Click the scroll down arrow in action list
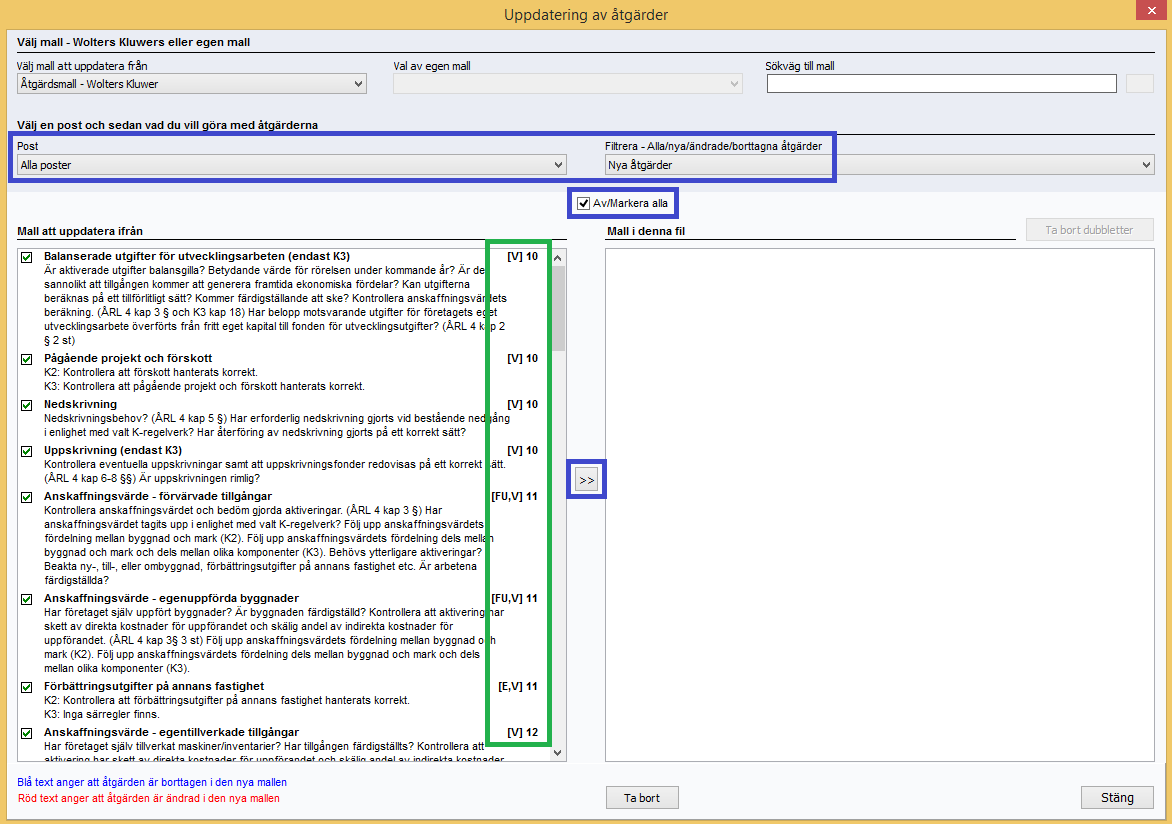This screenshot has width=1172, height=824. (x=558, y=753)
